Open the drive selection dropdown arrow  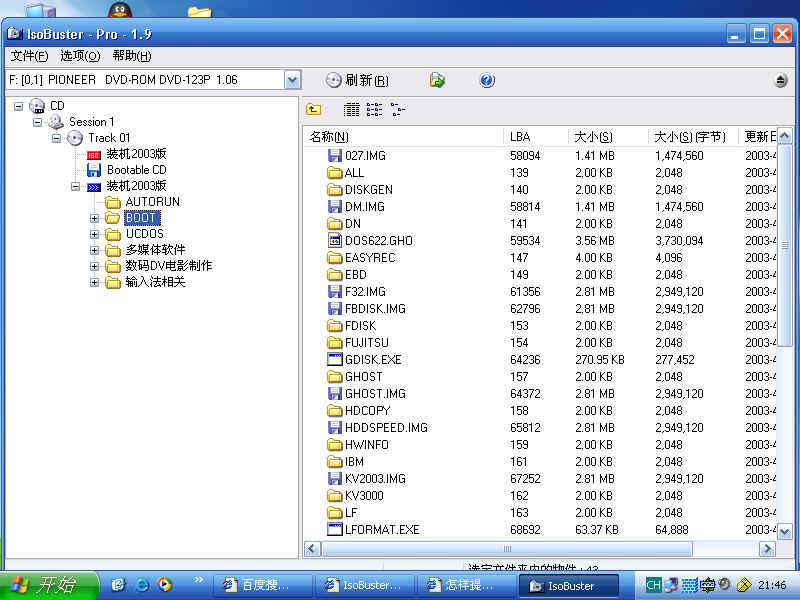coord(292,80)
